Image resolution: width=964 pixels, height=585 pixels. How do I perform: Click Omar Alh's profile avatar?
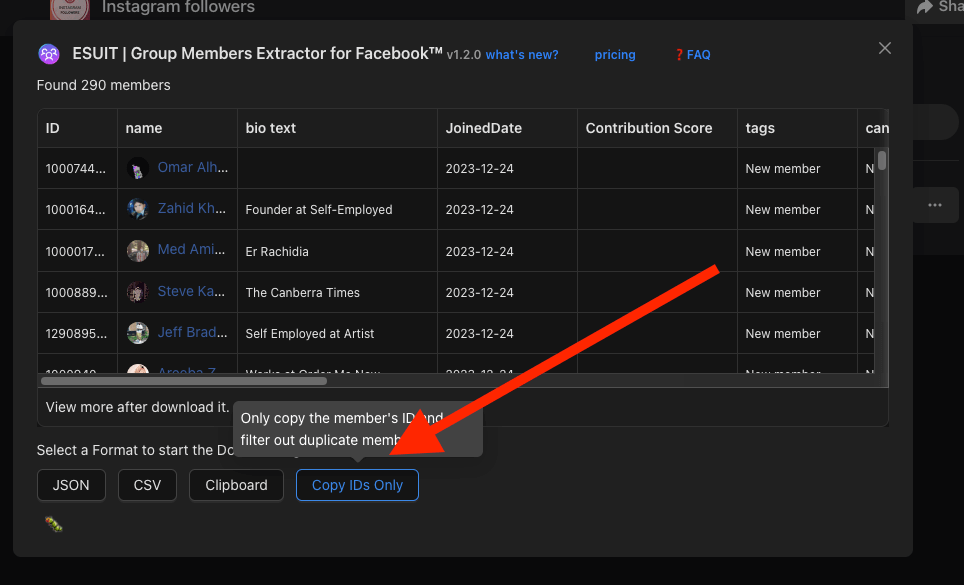tap(138, 169)
